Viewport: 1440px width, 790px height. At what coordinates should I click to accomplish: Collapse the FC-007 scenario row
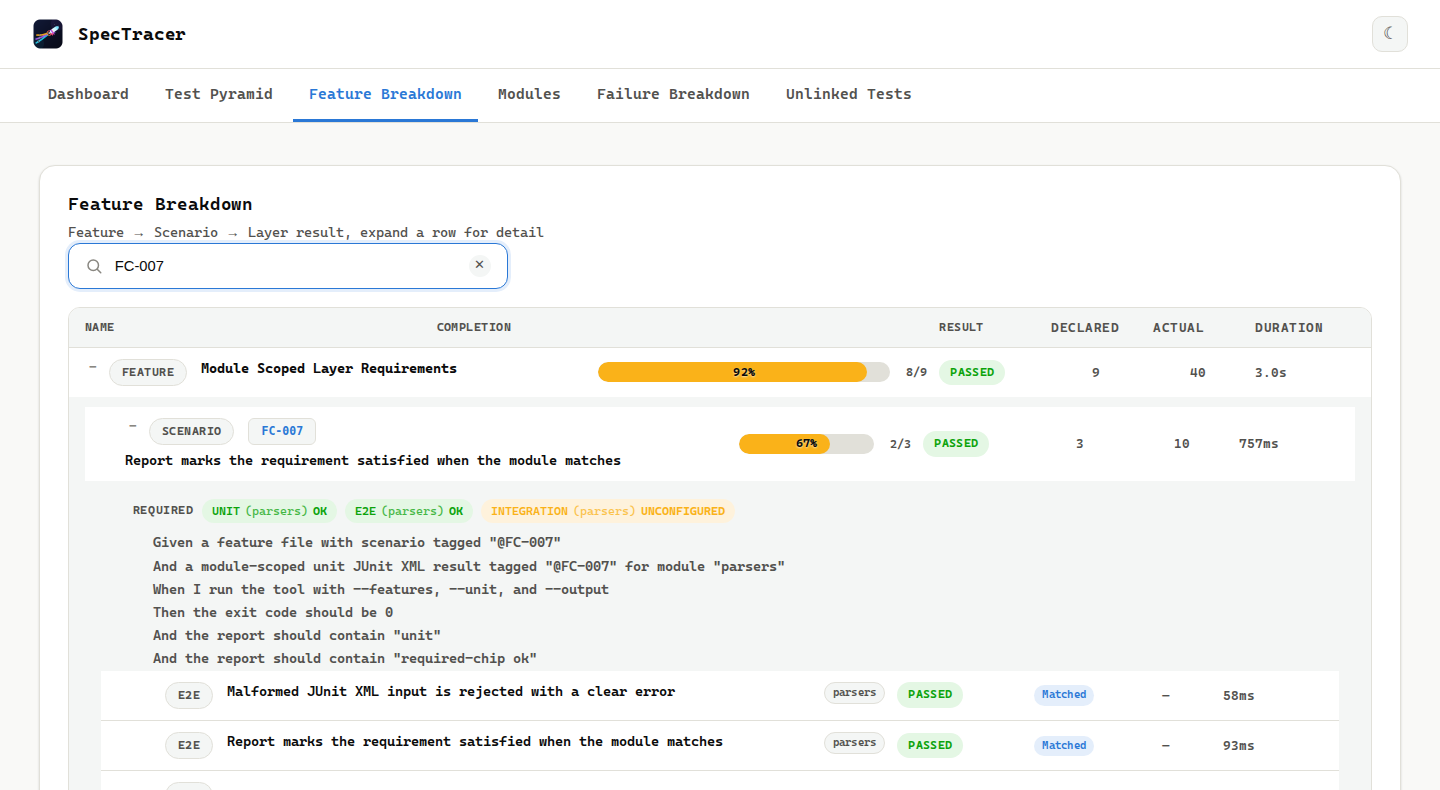(133, 427)
